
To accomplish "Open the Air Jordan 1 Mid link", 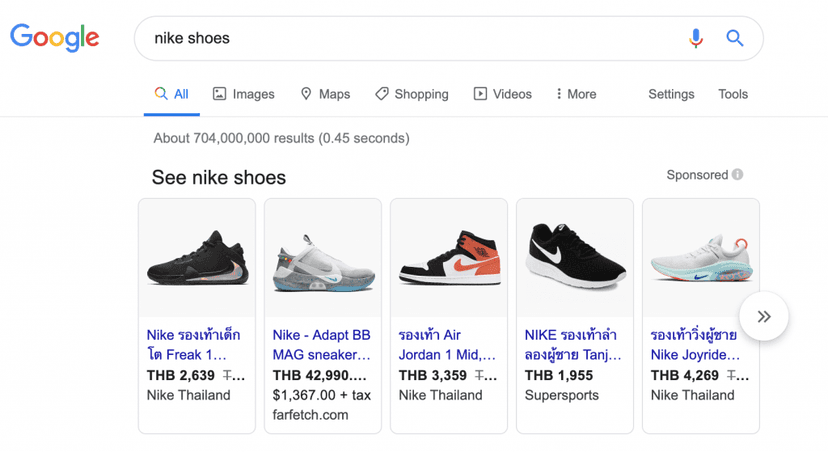I will (447, 344).
